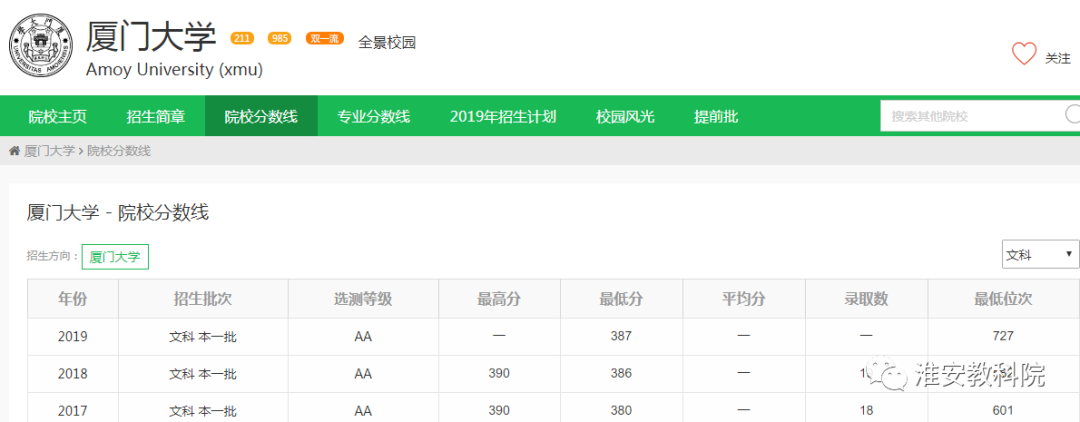Click the large 厦门大学 title
Viewport: 1080px width, 422px height.
pyautogui.click(x=152, y=37)
